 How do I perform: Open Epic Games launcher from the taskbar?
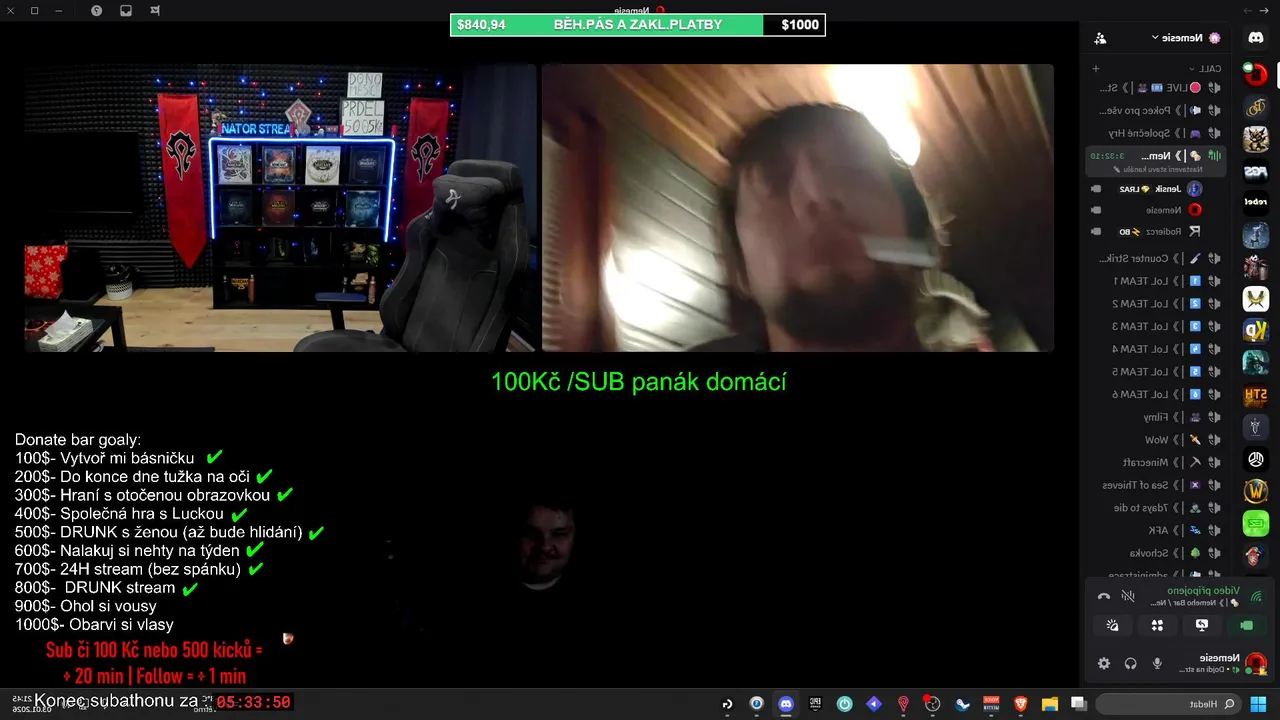tap(815, 703)
